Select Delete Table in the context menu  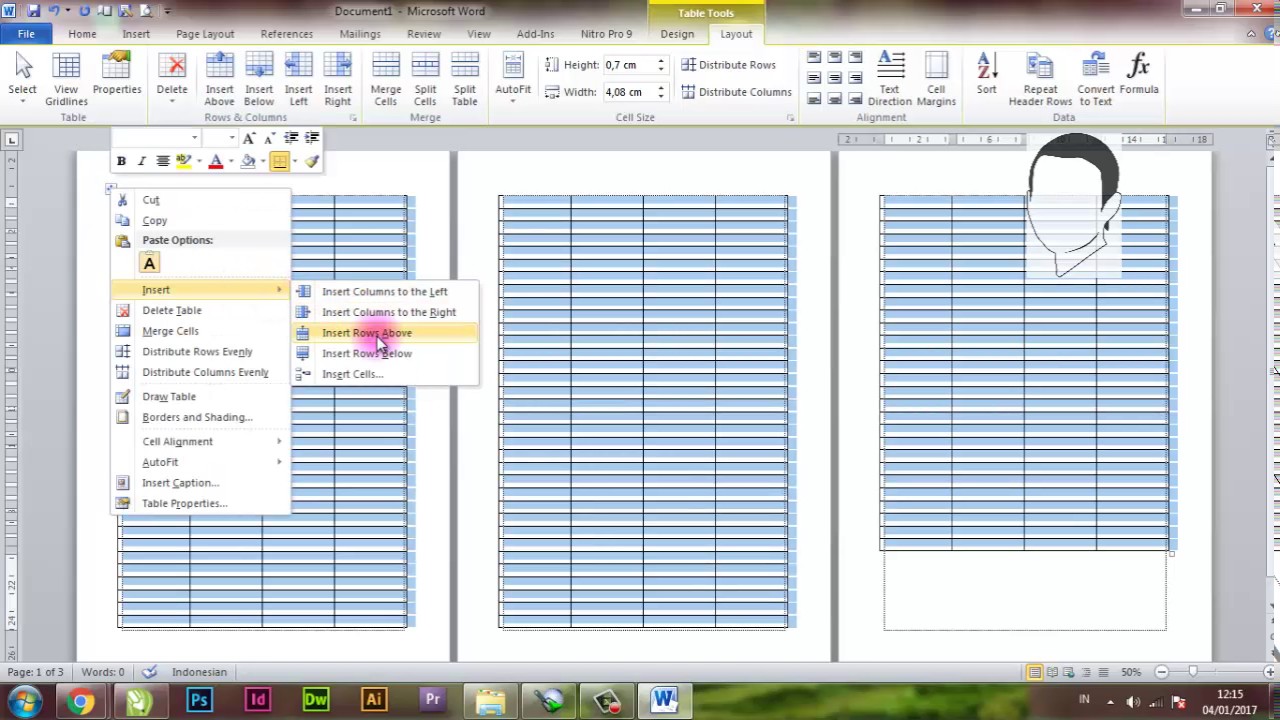200,310
